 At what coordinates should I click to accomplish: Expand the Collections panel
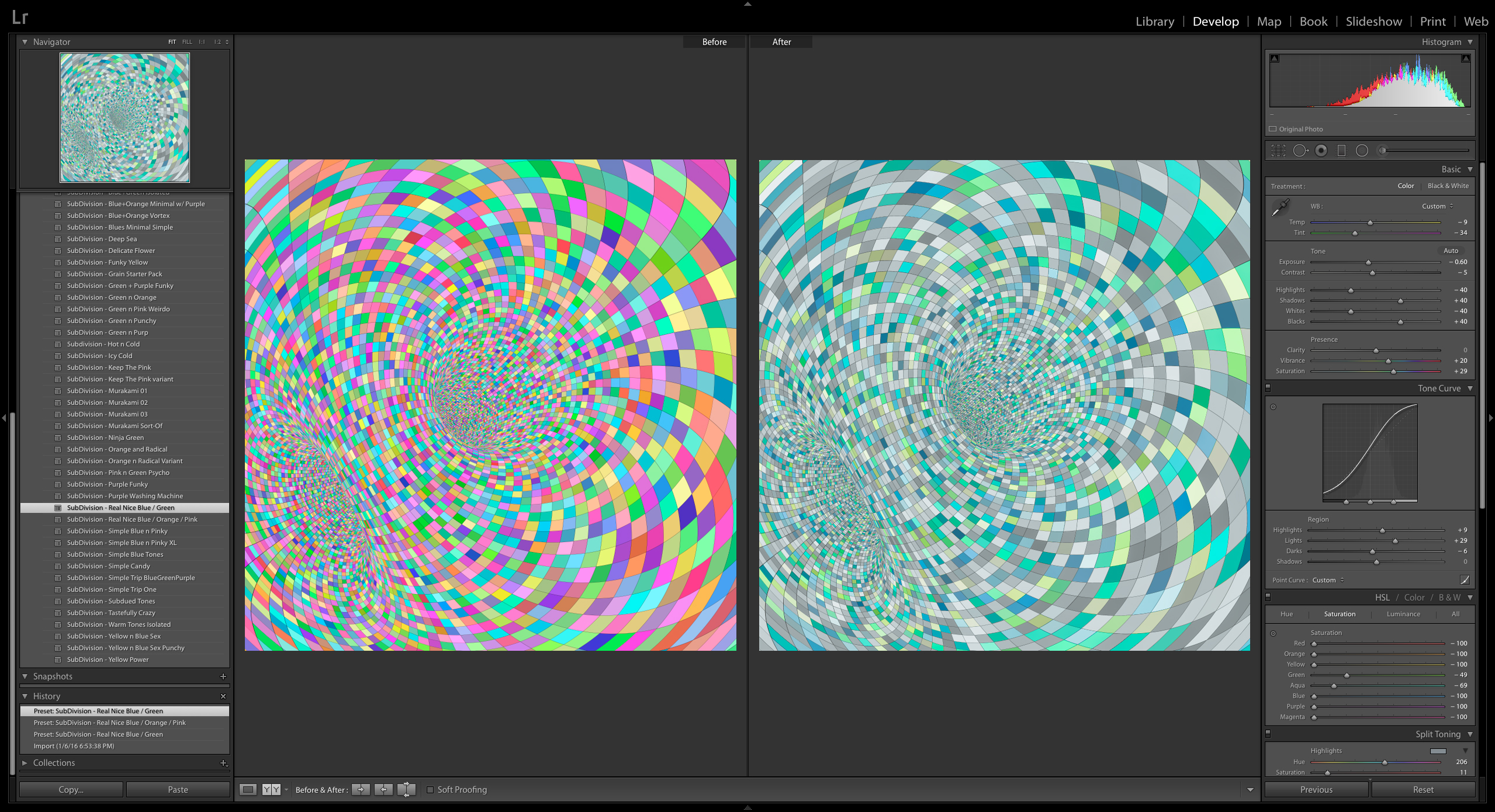[25, 763]
